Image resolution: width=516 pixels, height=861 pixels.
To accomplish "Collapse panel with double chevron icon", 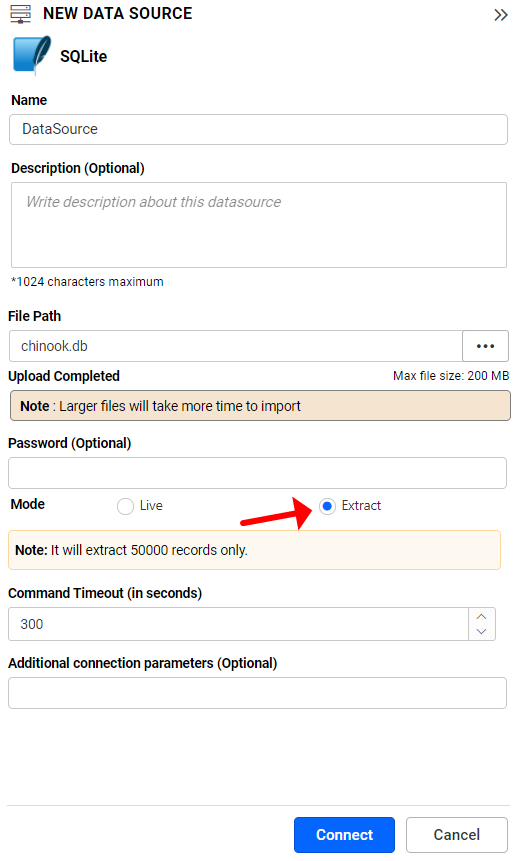I will 501,15.
